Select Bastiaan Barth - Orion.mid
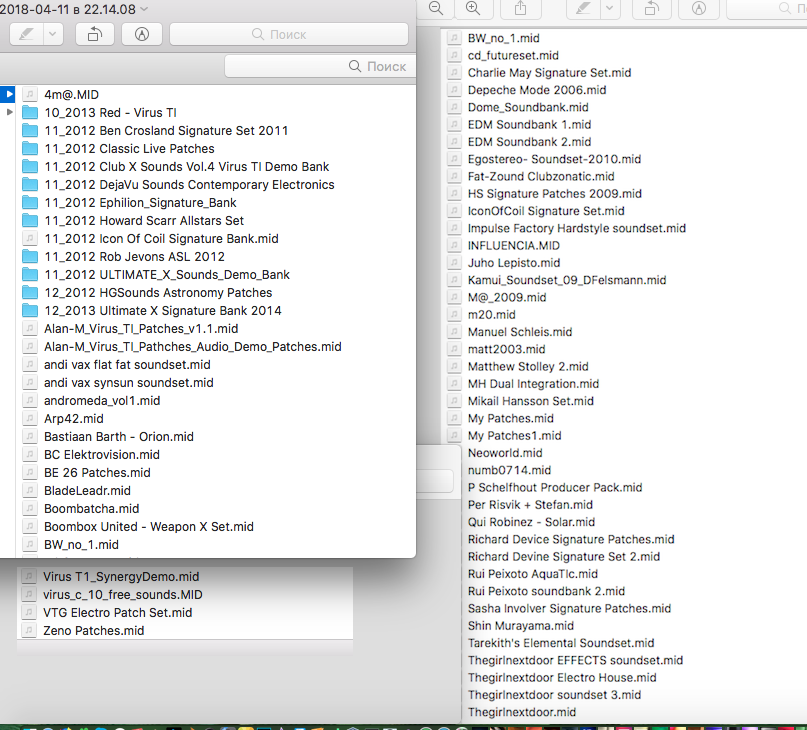 [119, 437]
